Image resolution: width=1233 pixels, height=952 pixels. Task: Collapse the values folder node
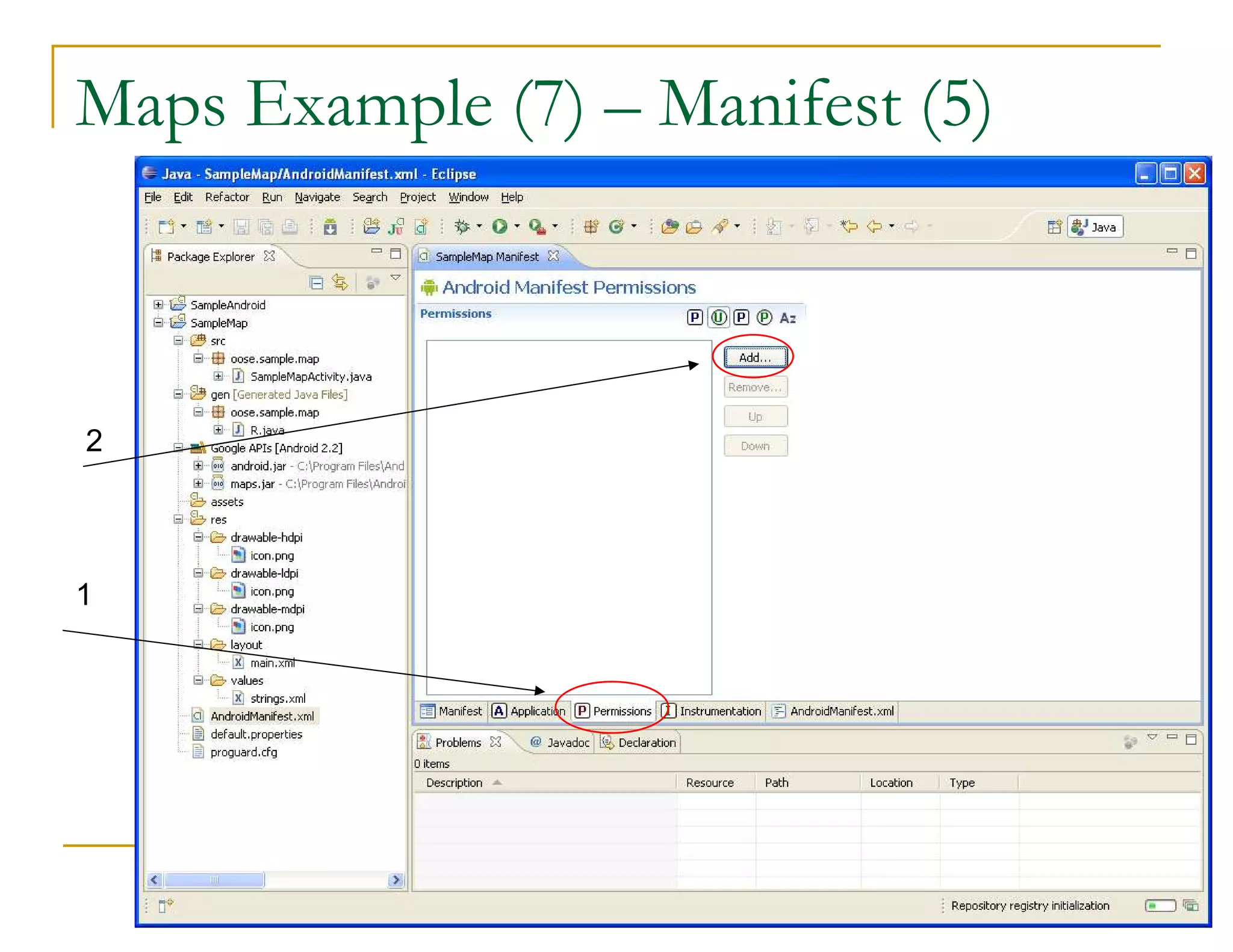pyautogui.click(x=198, y=680)
